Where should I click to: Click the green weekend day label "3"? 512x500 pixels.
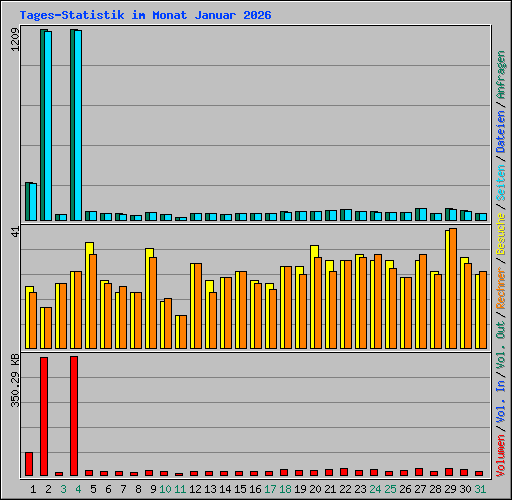pyautogui.click(x=63, y=489)
